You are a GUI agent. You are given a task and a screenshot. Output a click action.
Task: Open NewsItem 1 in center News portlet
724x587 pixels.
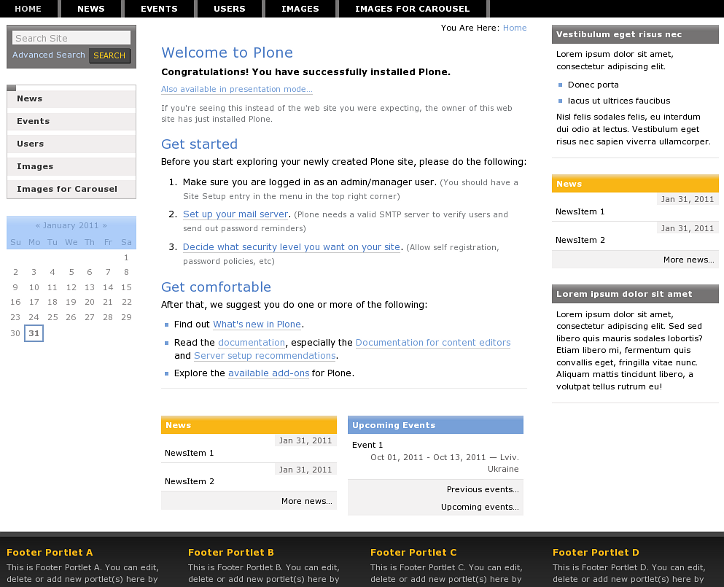tap(189, 453)
